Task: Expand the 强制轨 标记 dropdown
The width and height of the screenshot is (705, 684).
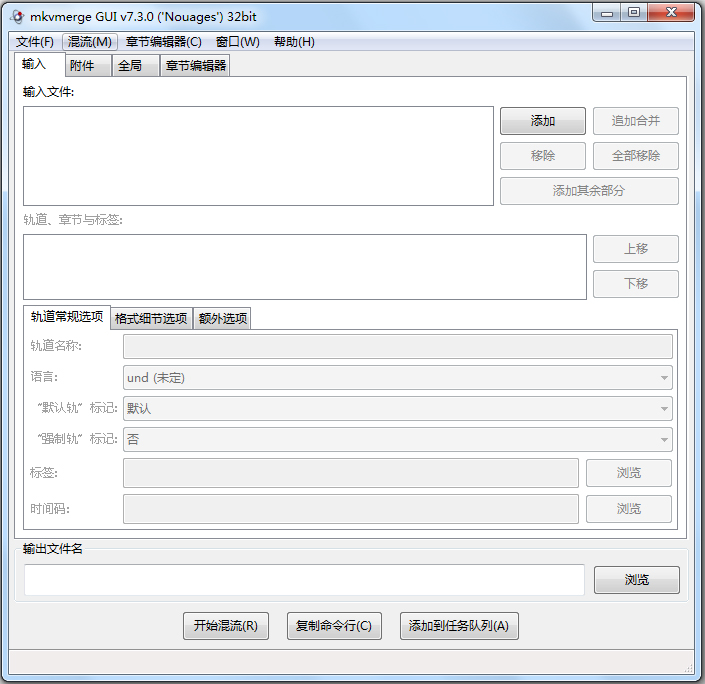Action: 397,439
